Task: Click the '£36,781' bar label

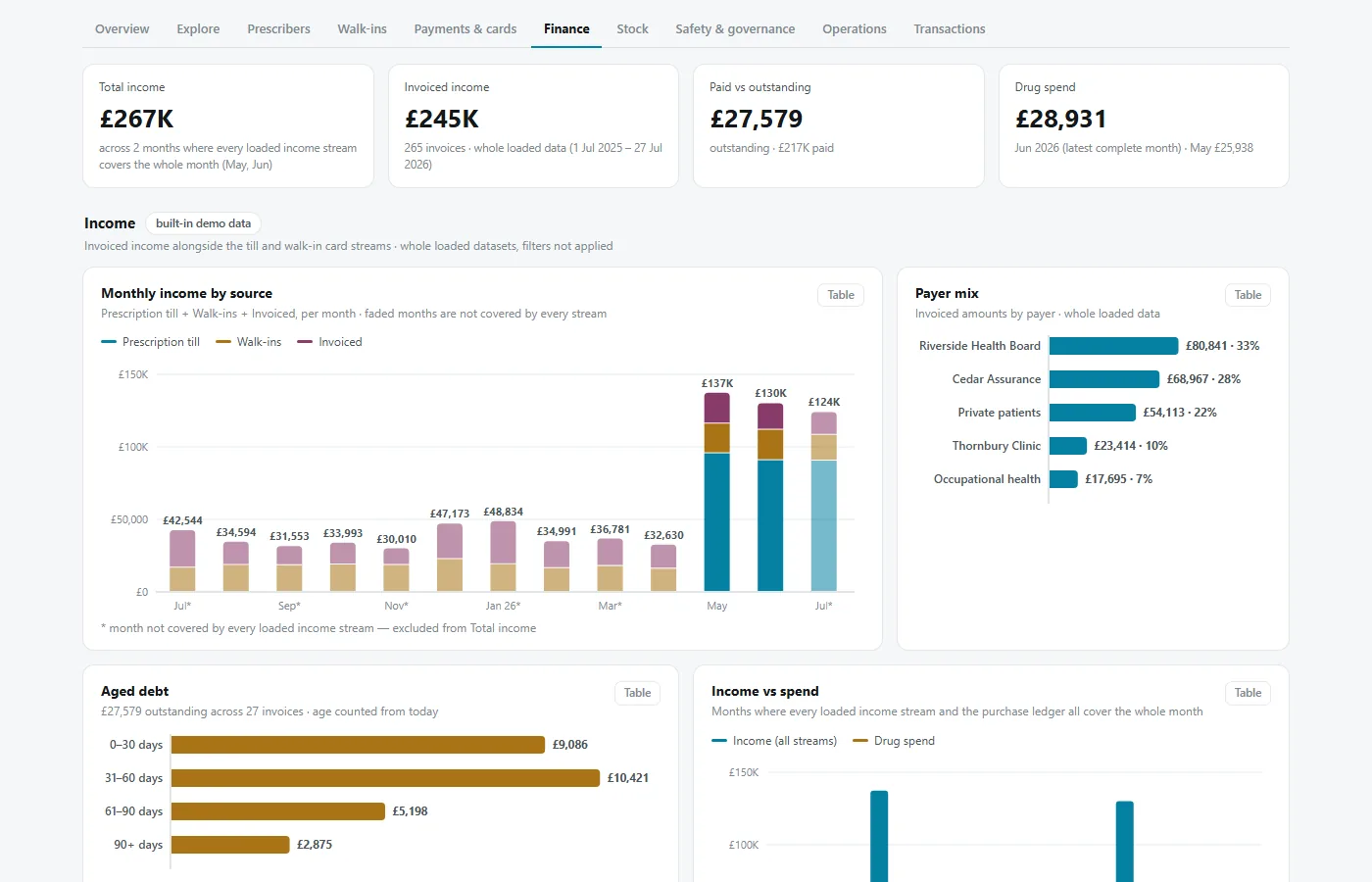Action: coord(610,529)
